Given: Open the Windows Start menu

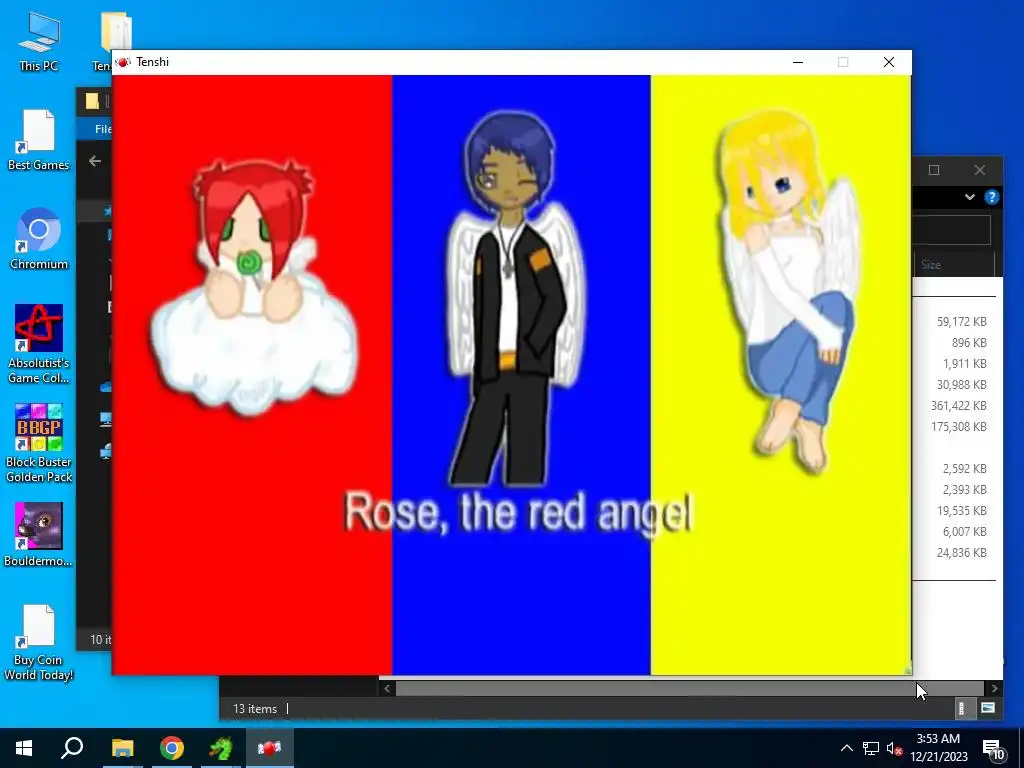Looking at the screenshot, I should pos(24,748).
